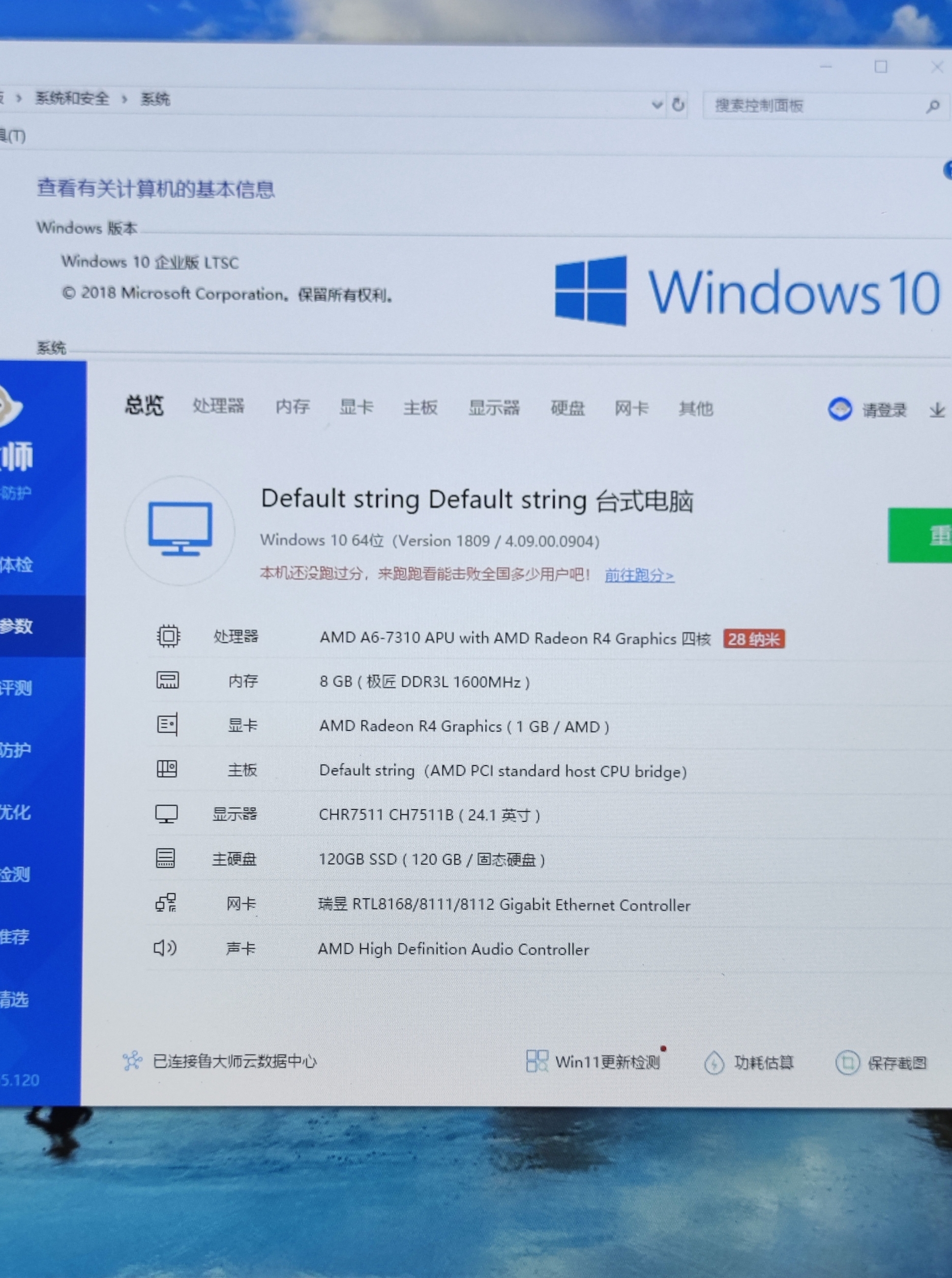The image size is (952, 1278).
Task: Click the 主硬盘 disk drive icon
Action: click(x=165, y=858)
